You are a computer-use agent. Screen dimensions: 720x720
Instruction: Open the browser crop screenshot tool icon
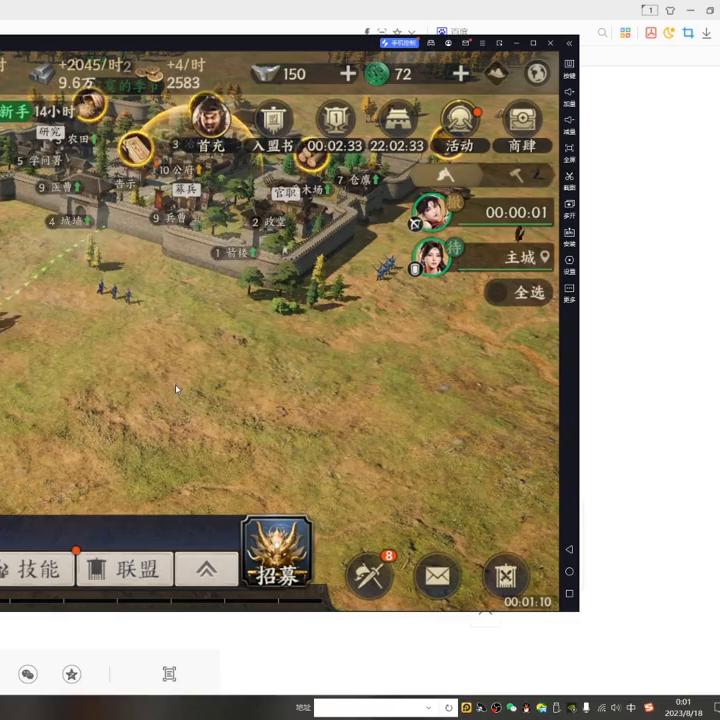[x=688, y=33]
